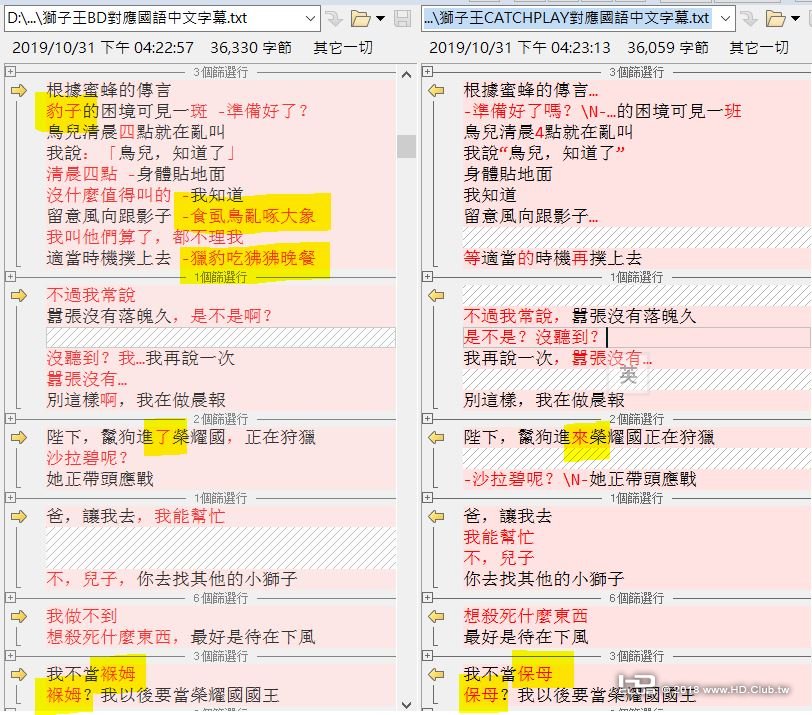Click the left-arrow above 不過我常說，囂張沒有落魄久 in right pane
812x715 pixels.
coord(436,296)
